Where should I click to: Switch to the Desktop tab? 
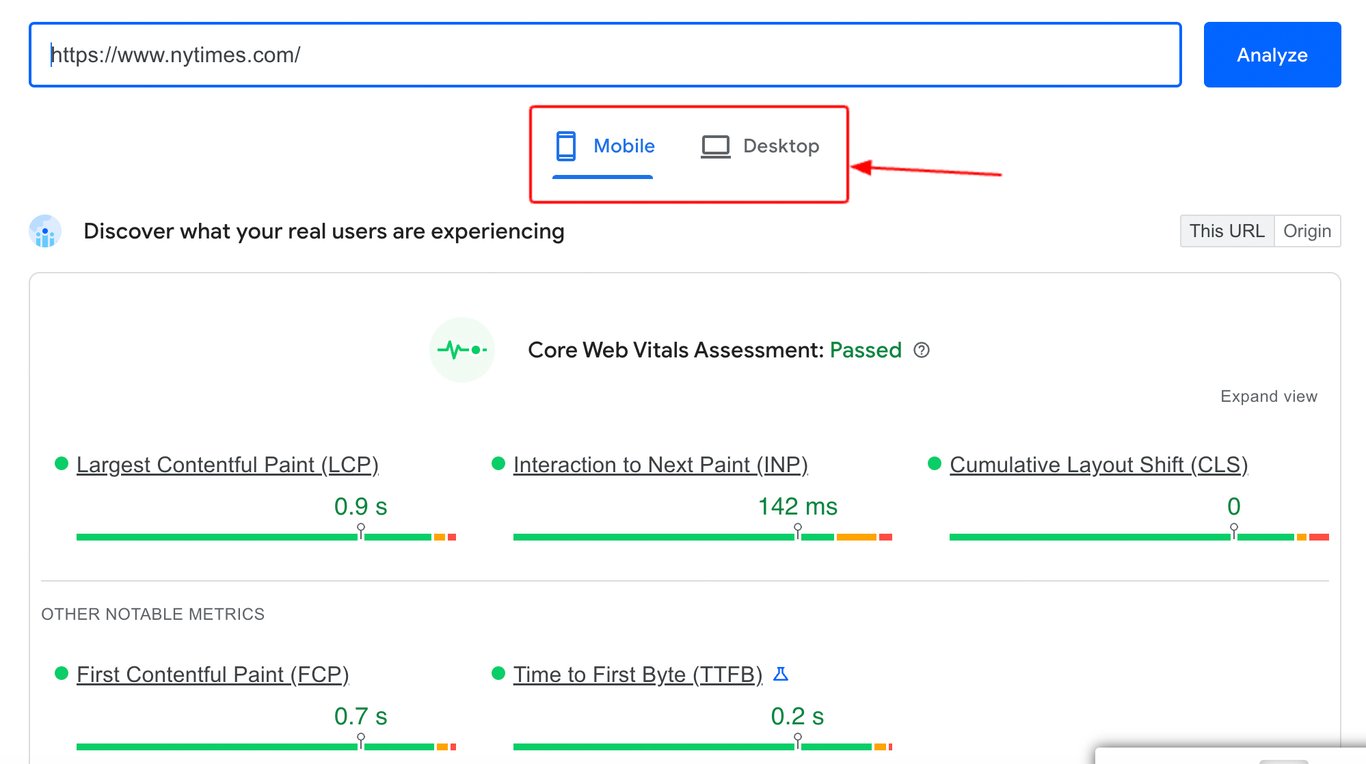click(760, 146)
